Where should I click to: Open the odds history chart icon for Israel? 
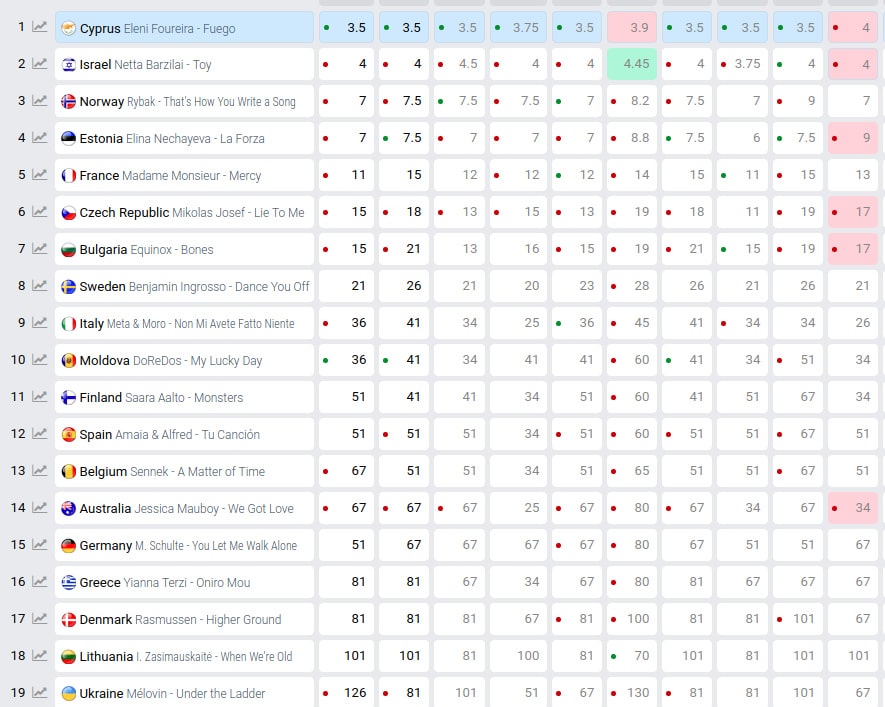[x=40, y=64]
